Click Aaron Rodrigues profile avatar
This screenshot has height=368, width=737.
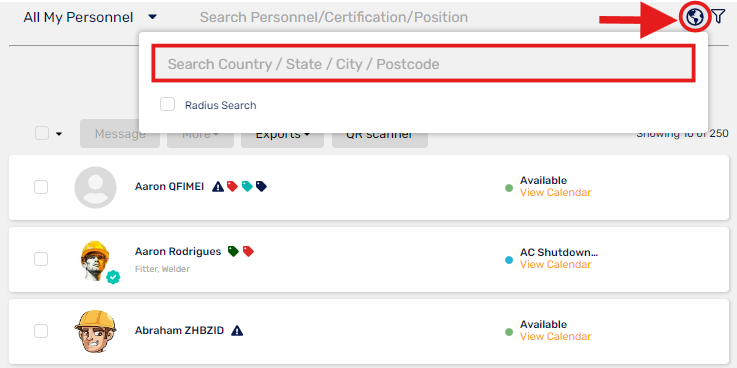click(95, 261)
